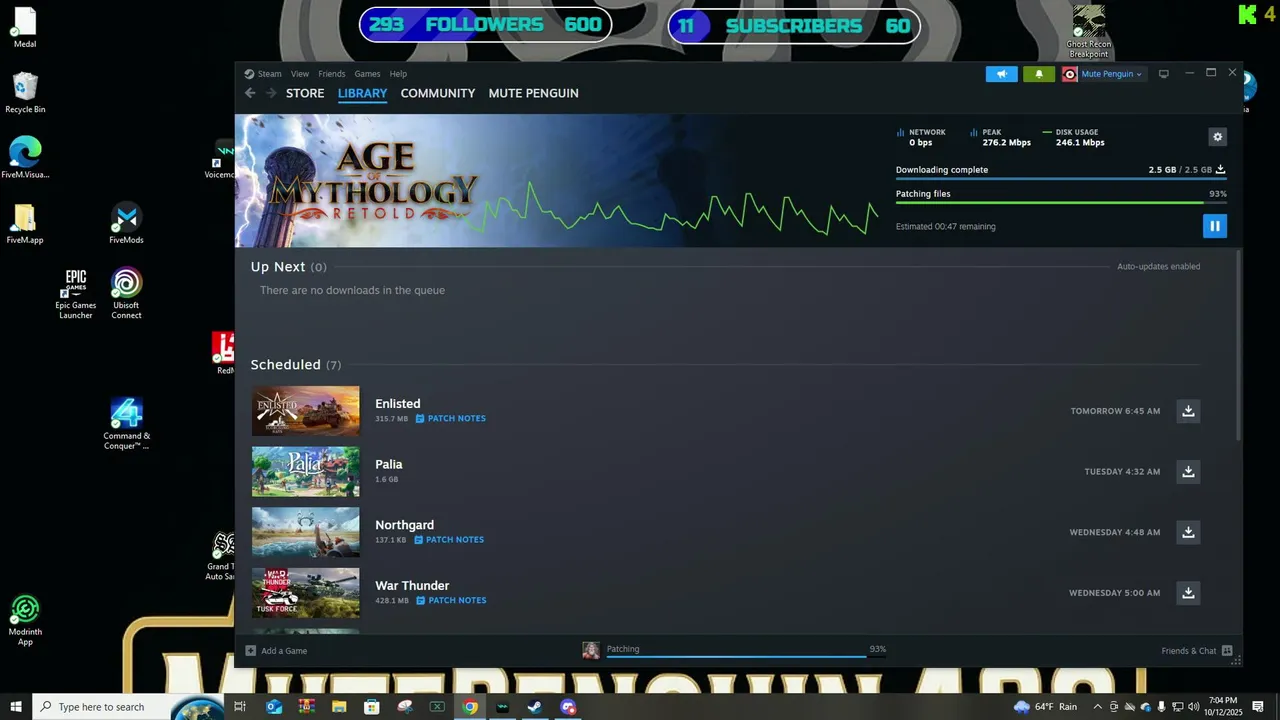The height and width of the screenshot is (720, 1280).
Task: Select the Modrinth App desktop icon
Action: (x=25, y=621)
